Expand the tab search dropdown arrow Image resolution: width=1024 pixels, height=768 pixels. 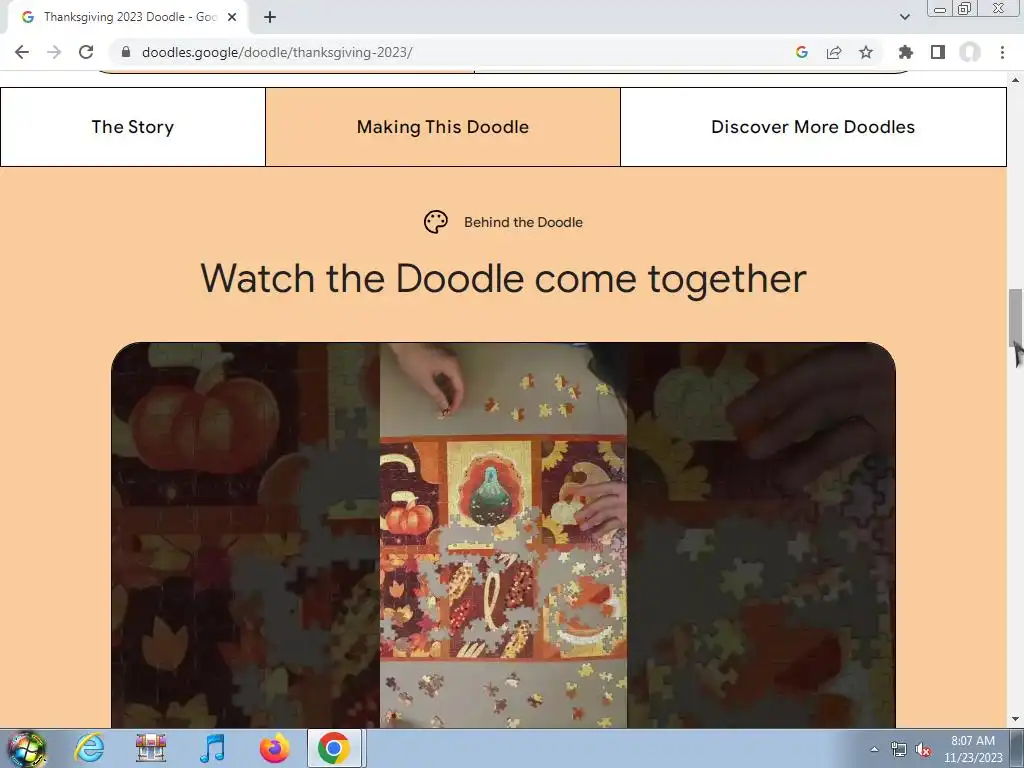904,17
